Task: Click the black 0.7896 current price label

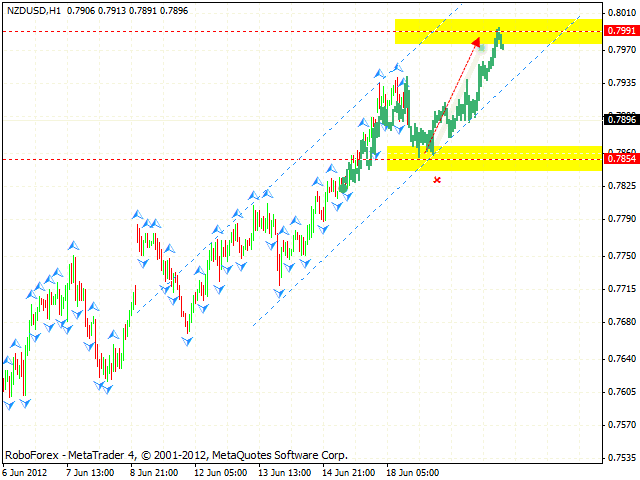Action: 618,120
